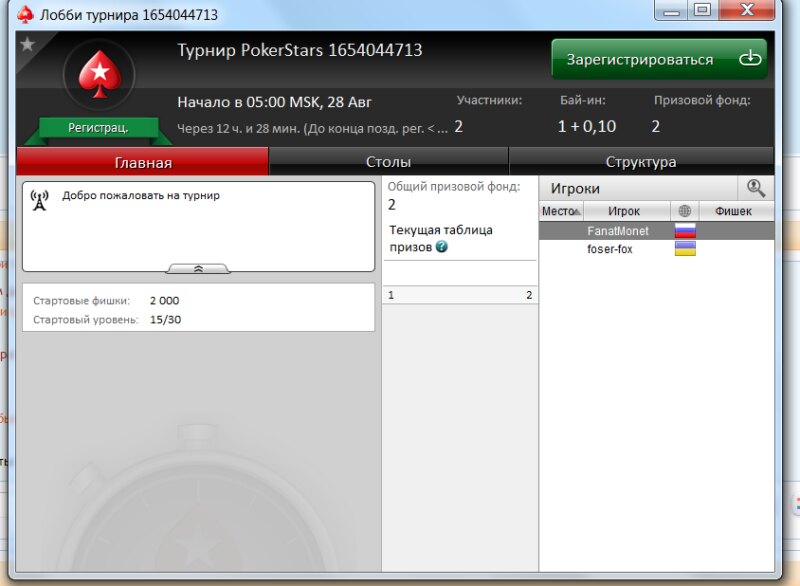Click the Russian flag next to FanatMonet
Screen dimensions: 800x586
(x=685, y=231)
